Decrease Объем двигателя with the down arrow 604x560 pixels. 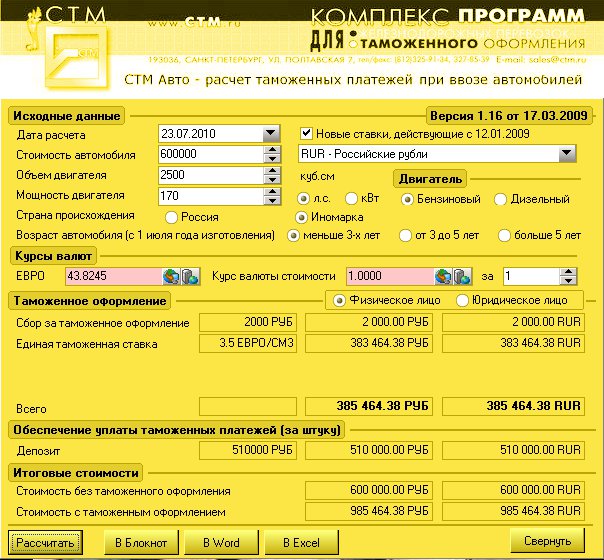pyautogui.click(x=272, y=179)
